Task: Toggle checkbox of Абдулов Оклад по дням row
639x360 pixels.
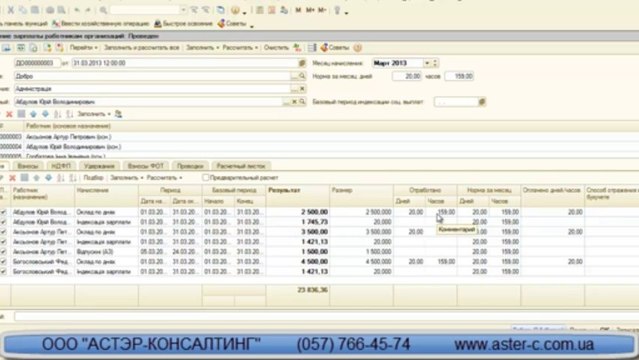Action: [3, 212]
